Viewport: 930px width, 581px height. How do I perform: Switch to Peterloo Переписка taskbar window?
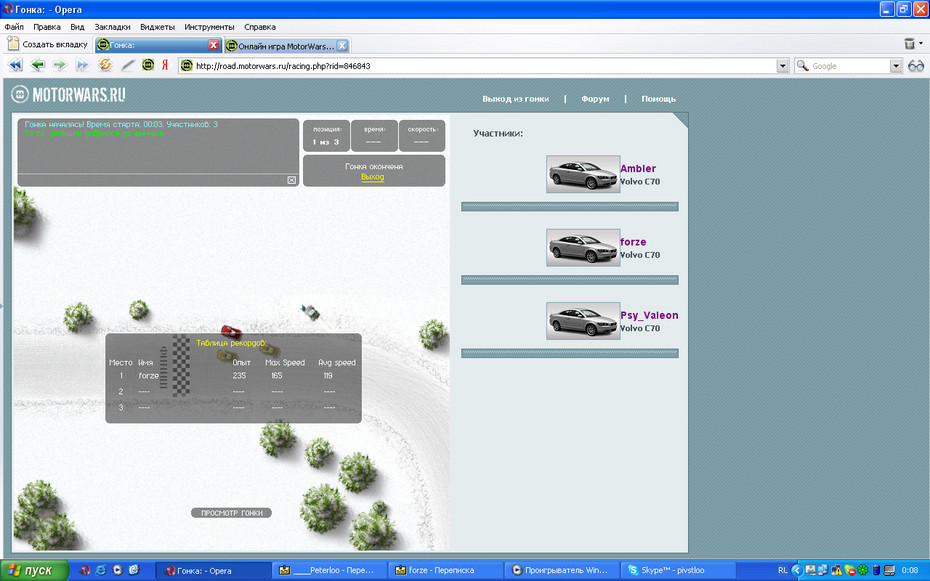pos(330,570)
